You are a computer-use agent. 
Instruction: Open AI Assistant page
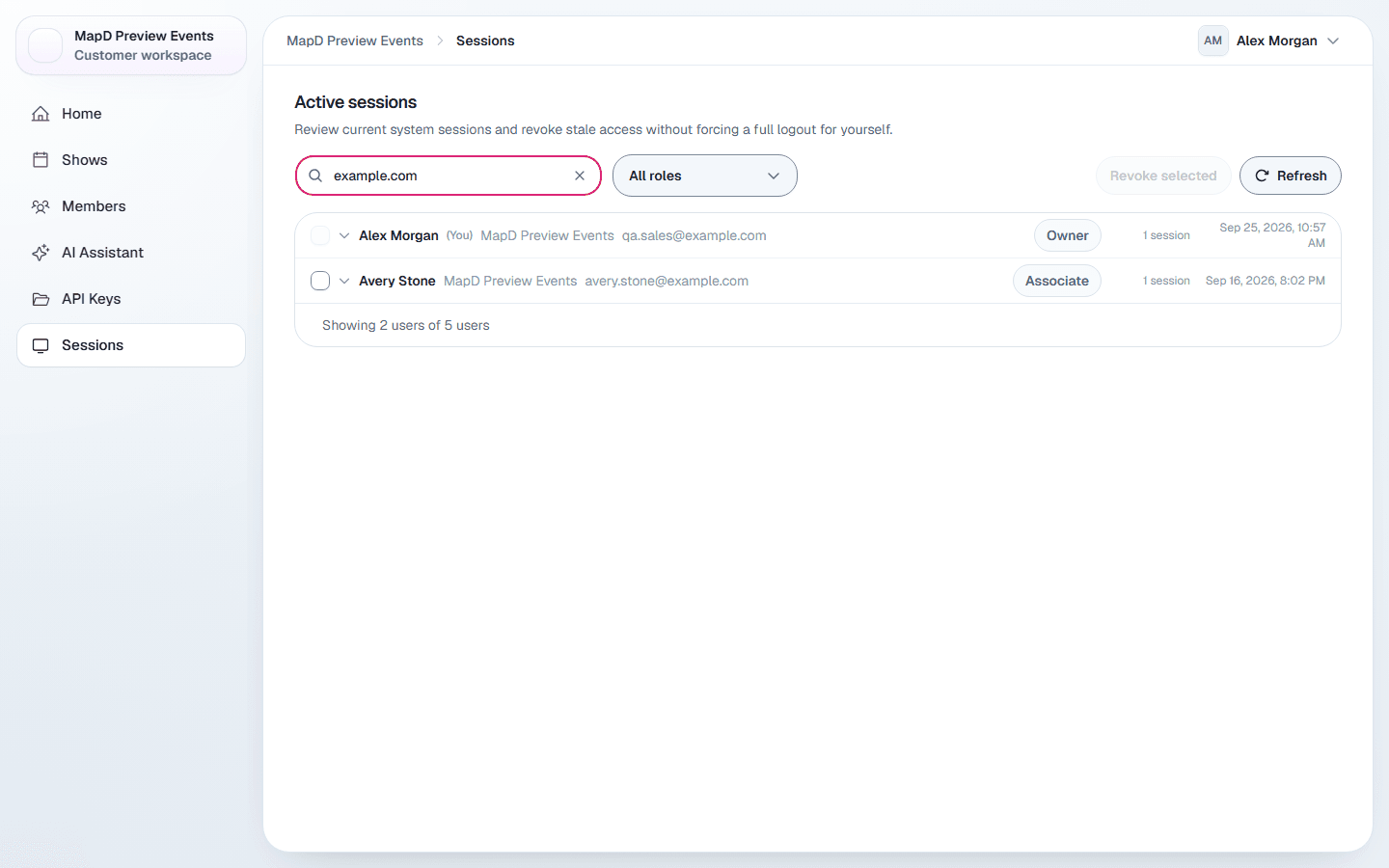coord(131,253)
